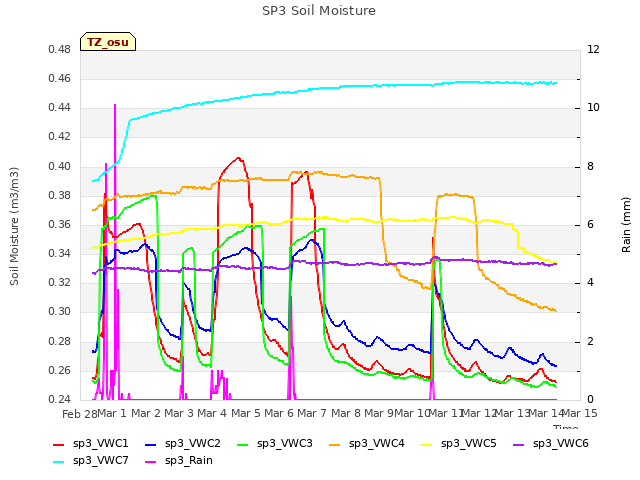Click the Mar 1 x-axis tick label
This screenshot has height=480, width=640.
click(x=112, y=413)
